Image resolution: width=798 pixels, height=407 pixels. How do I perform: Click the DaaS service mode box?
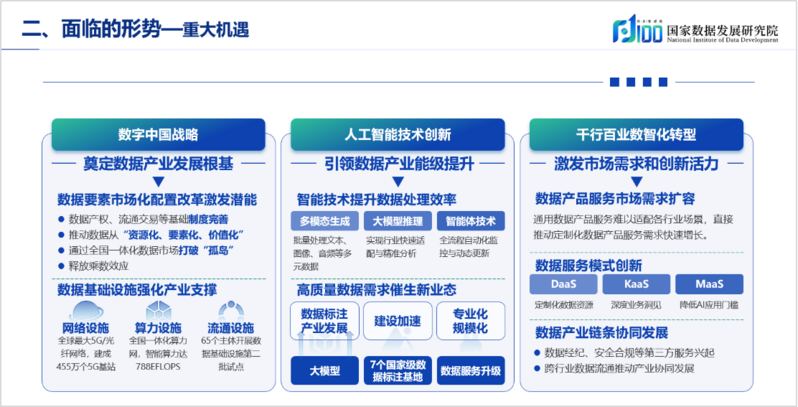(564, 285)
